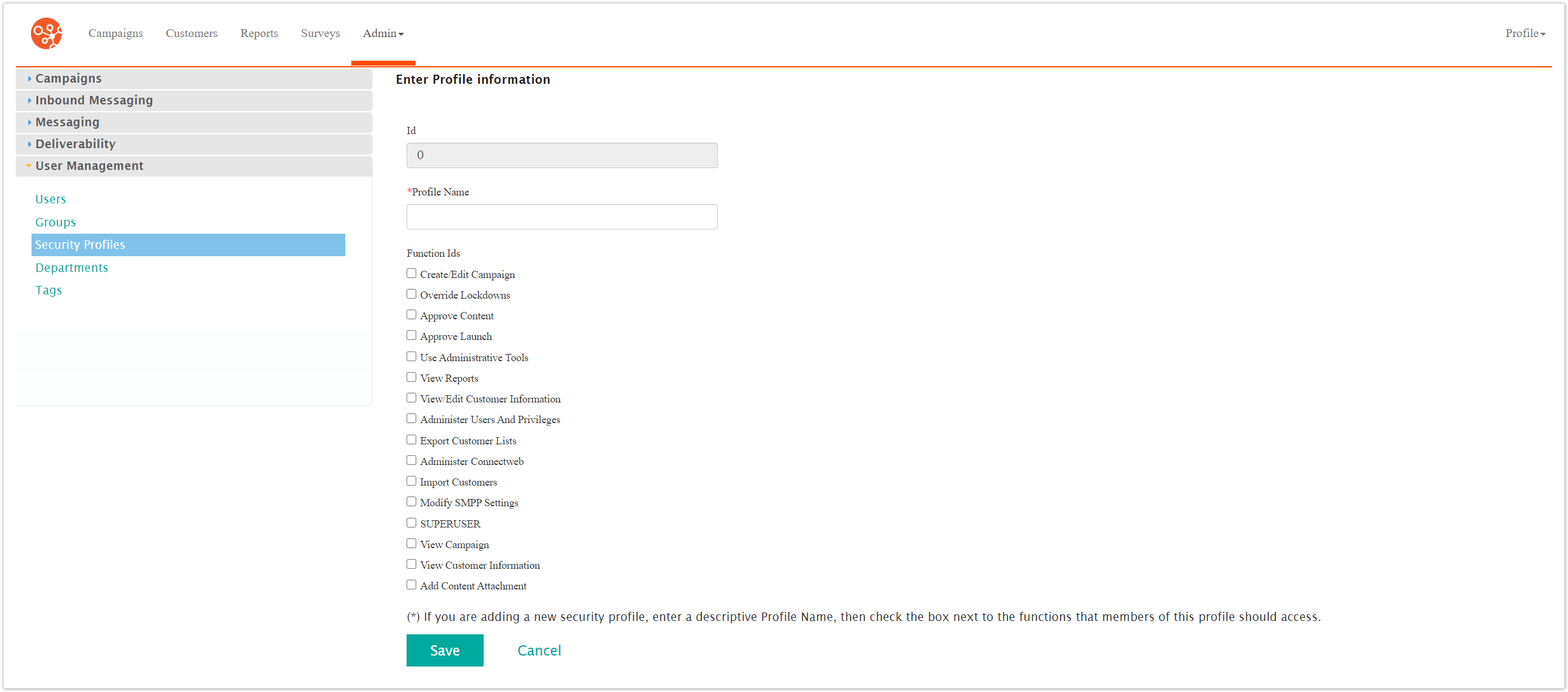The width and height of the screenshot is (1568, 692).
Task: Click the Function Ids label
Action: pyautogui.click(x=433, y=253)
